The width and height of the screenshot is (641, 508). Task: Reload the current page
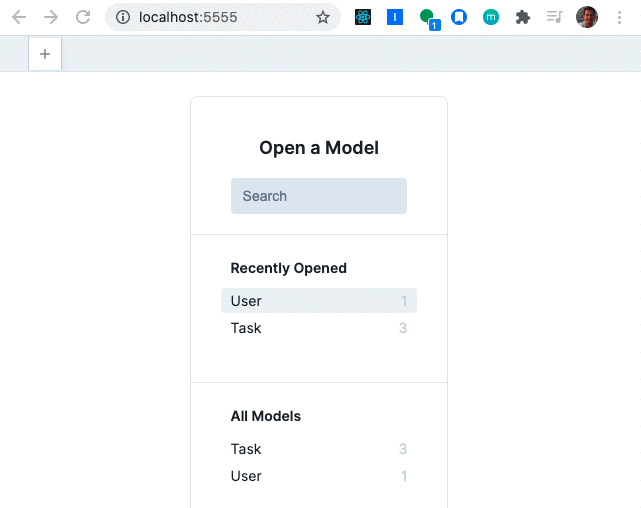83,17
